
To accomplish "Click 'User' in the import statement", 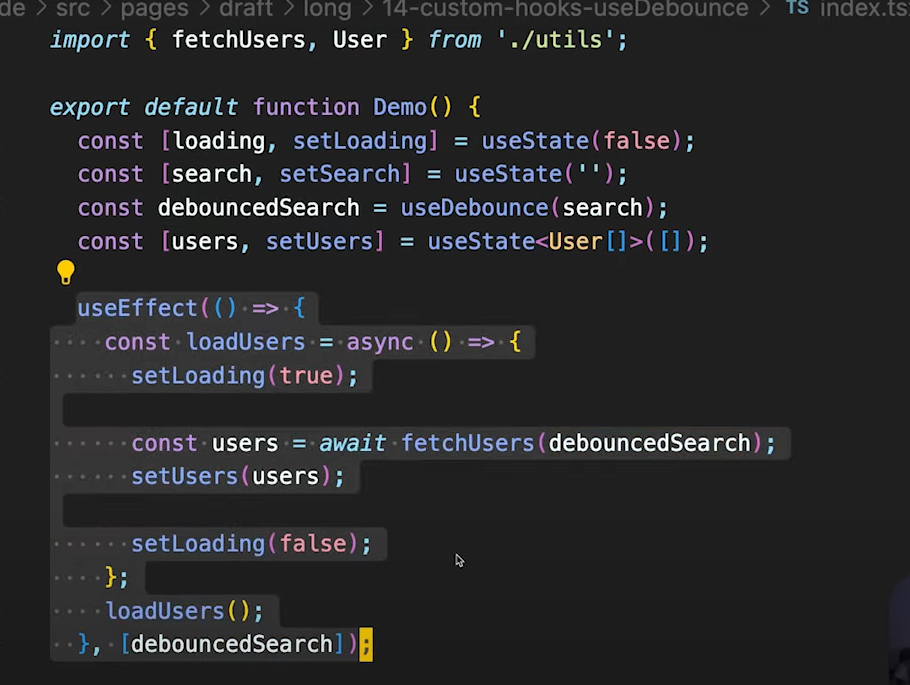I will pyautogui.click(x=359, y=40).
